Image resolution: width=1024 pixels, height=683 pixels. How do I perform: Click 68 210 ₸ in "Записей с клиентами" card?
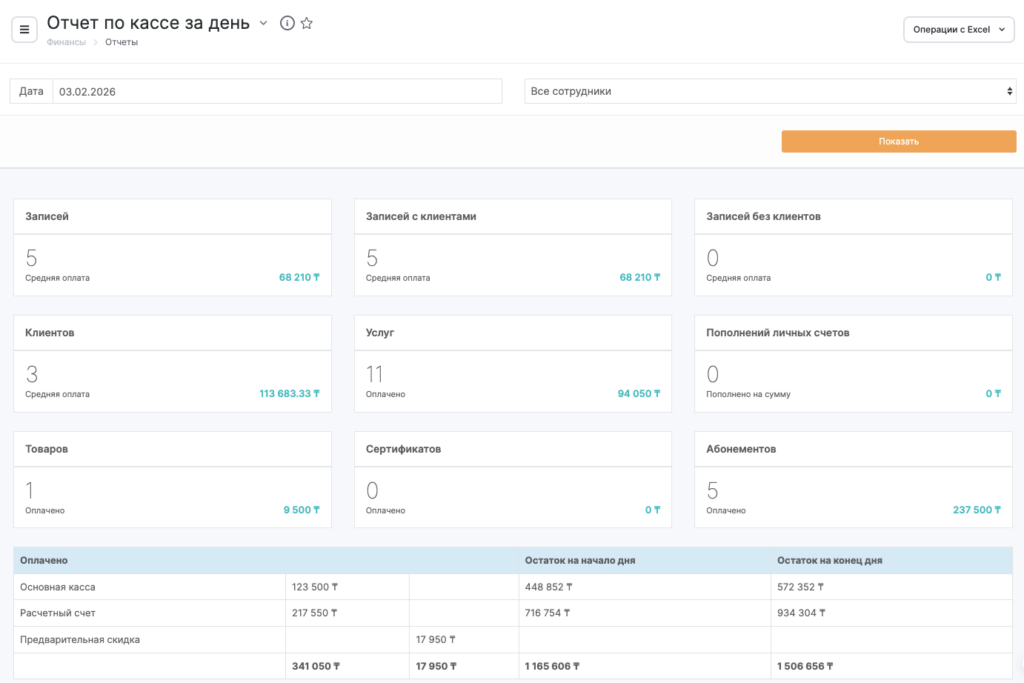tap(639, 278)
